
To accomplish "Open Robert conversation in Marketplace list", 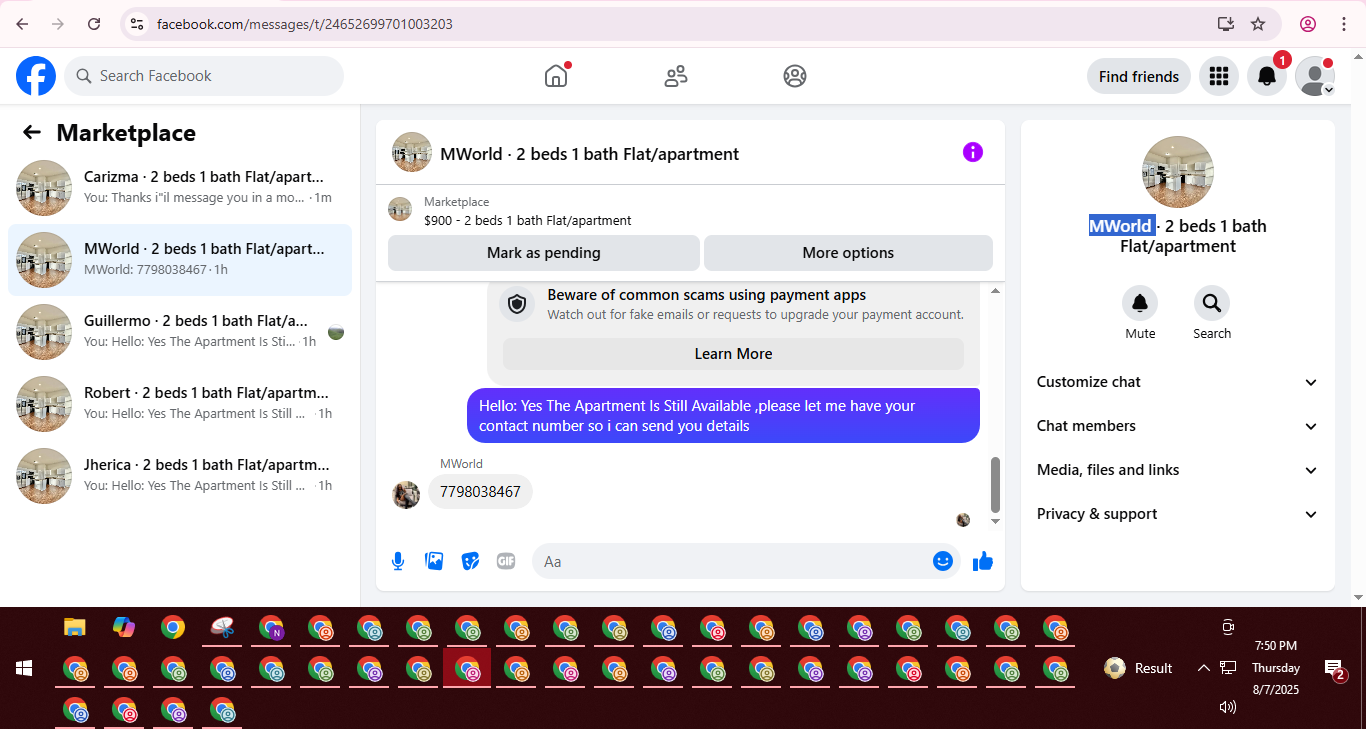I will point(180,404).
